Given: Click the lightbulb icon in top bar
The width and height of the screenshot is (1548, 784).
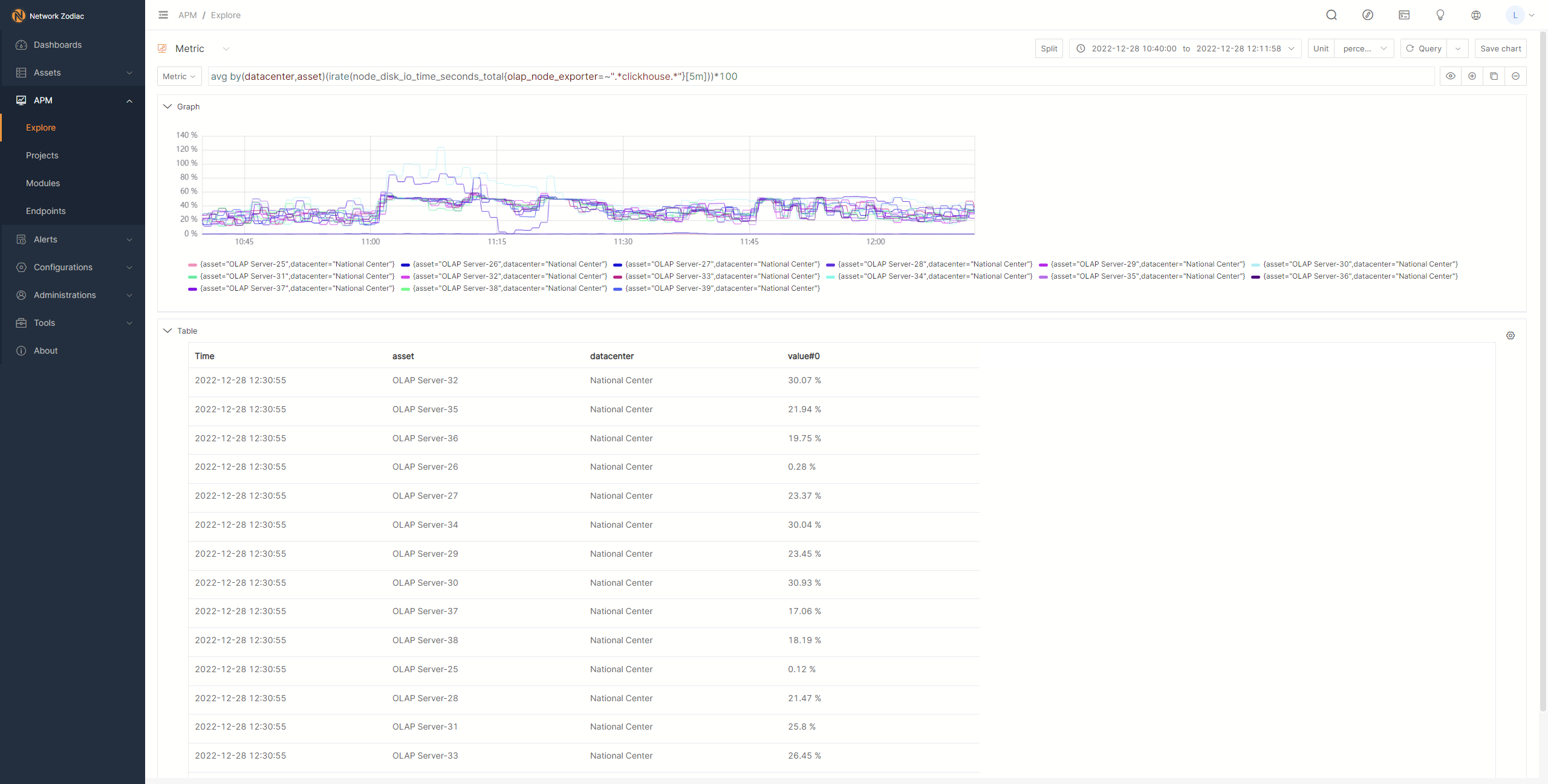Looking at the screenshot, I should (1440, 15).
